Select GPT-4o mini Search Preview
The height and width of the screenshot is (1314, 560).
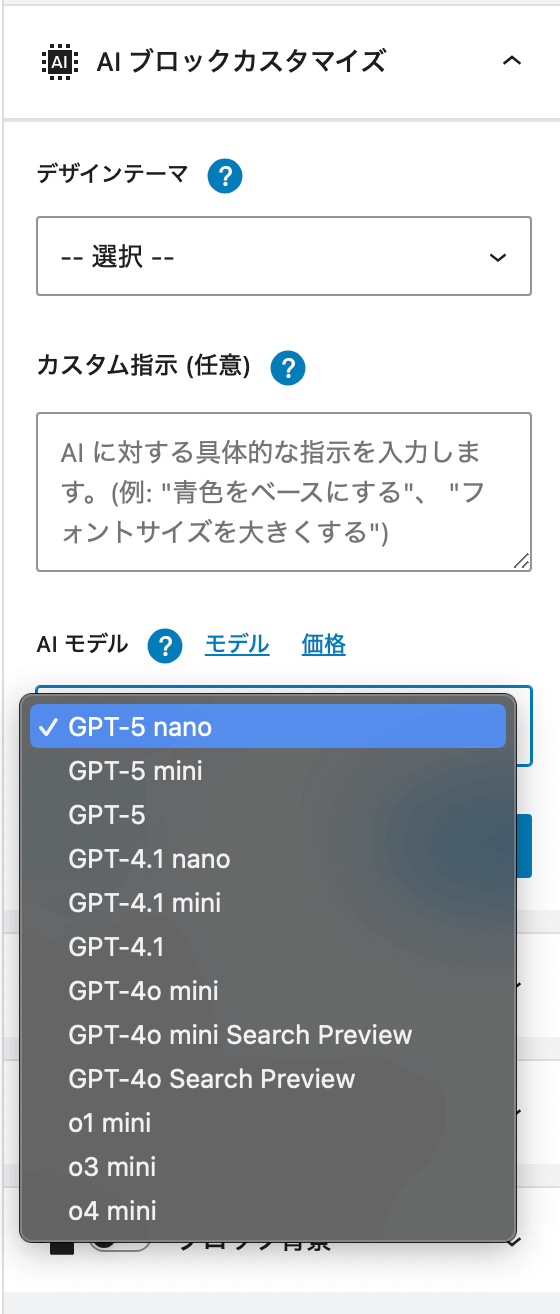pos(268,1035)
